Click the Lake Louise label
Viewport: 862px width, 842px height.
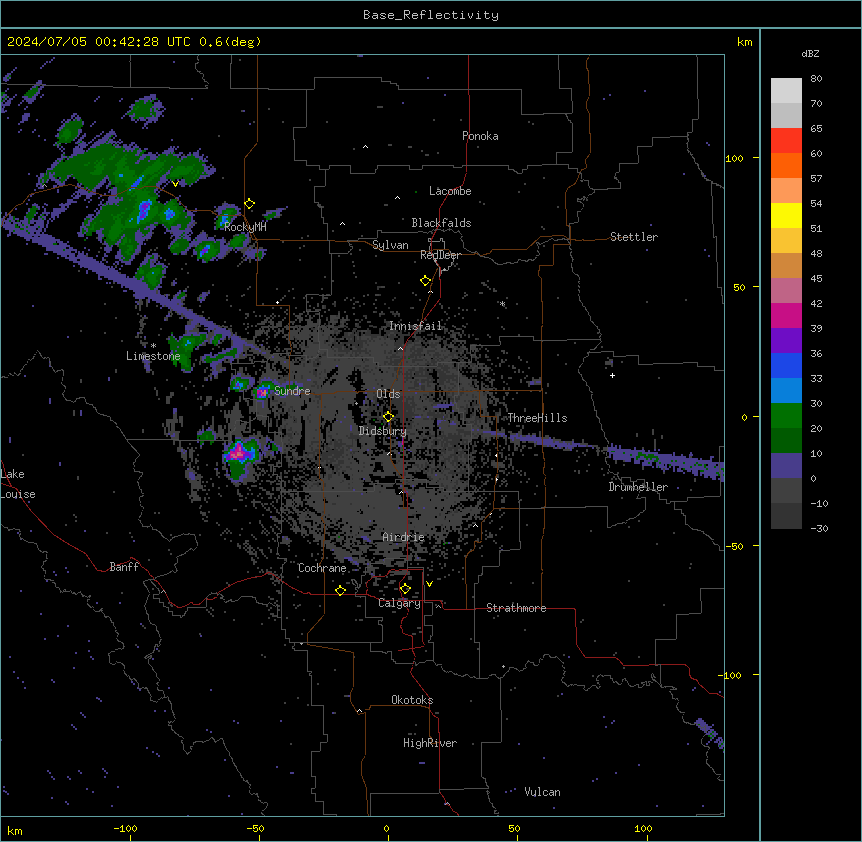[x=18, y=484]
